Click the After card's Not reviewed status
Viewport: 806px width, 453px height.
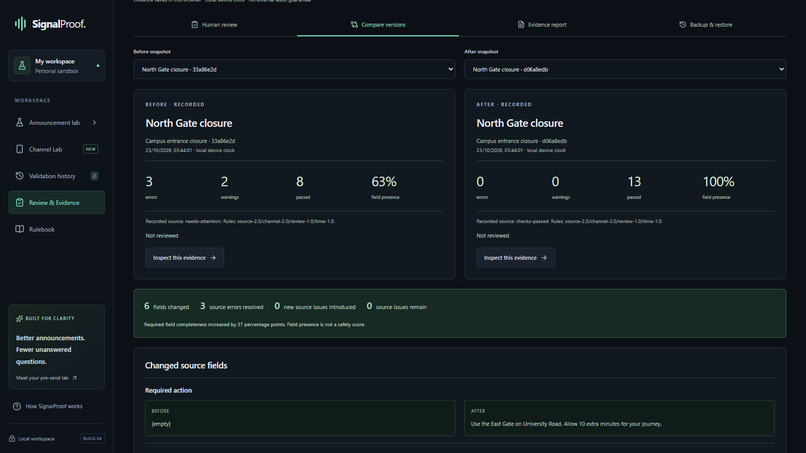(x=492, y=235)
